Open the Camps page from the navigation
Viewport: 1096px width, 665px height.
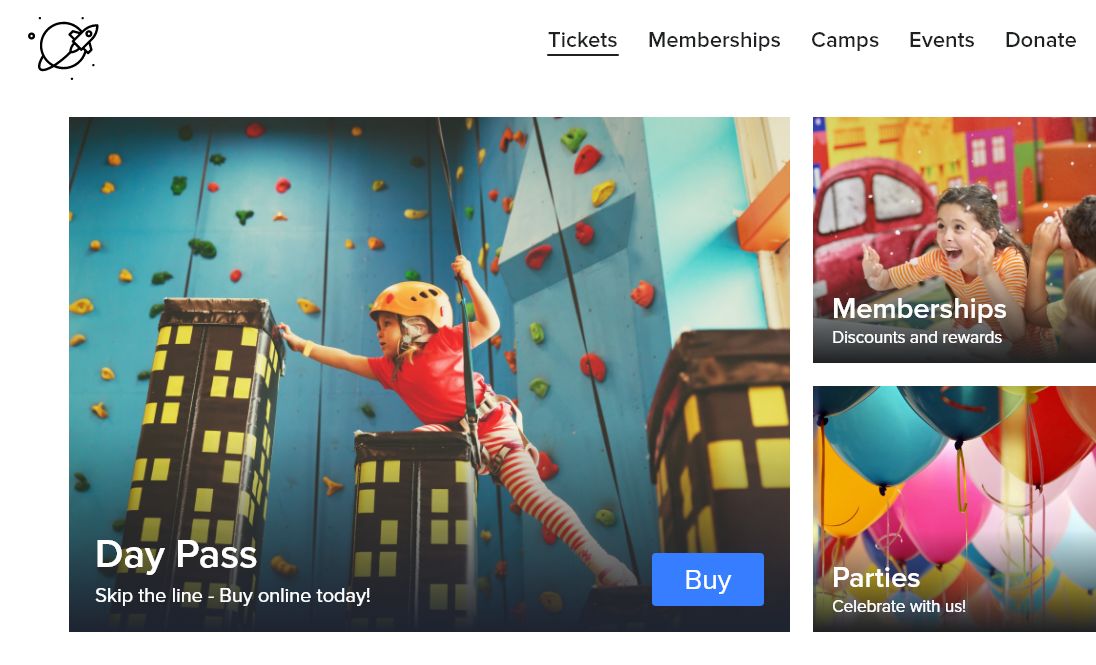coord(845,40)
